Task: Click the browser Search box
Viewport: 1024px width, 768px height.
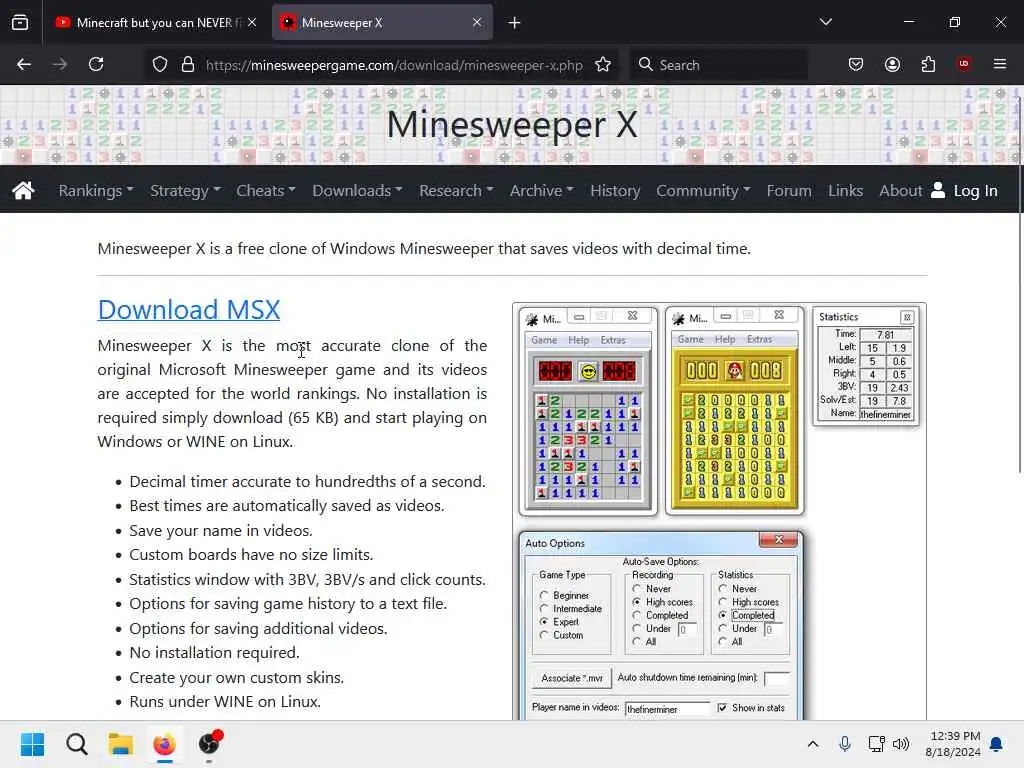Action: 718,65
